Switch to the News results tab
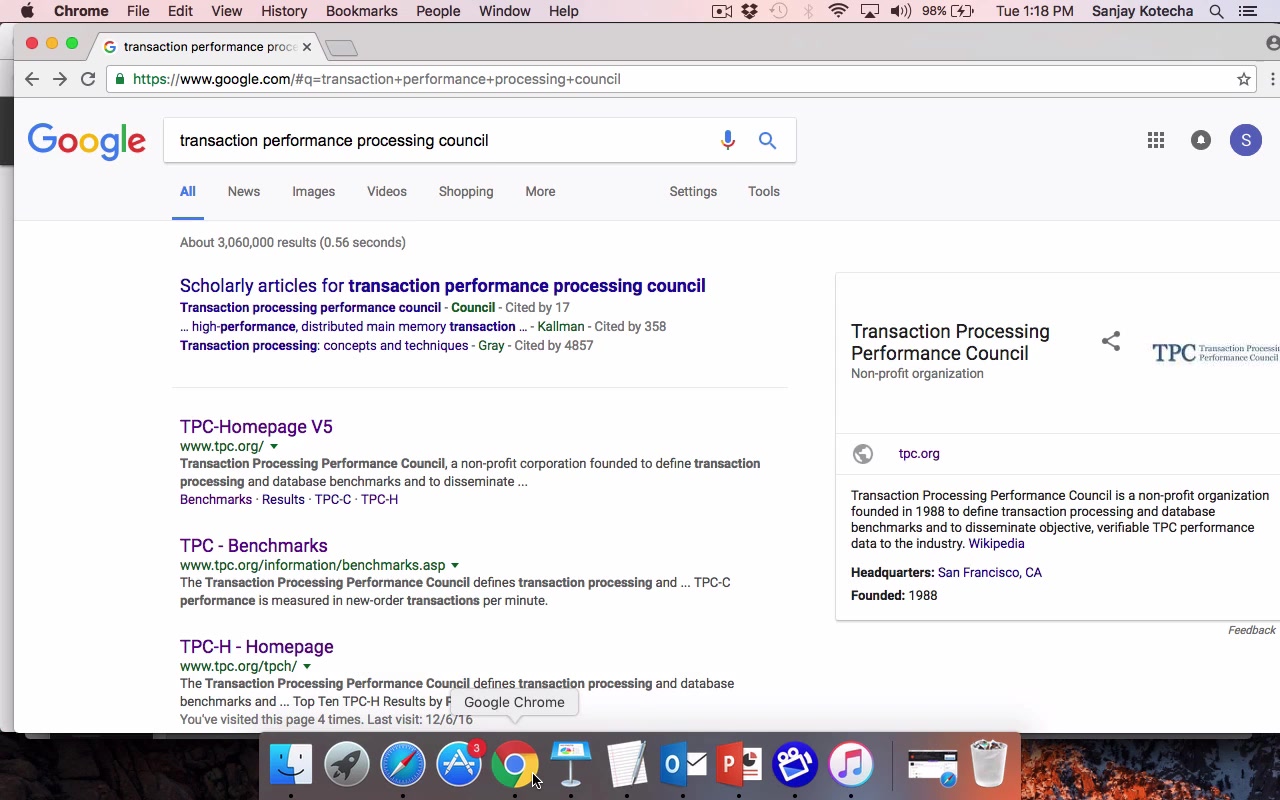 coord(244,192)
